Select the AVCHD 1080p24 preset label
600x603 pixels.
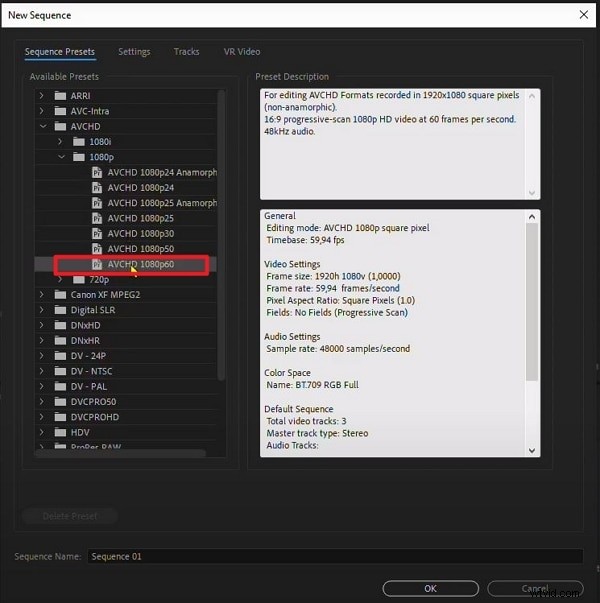pos(141,188)
